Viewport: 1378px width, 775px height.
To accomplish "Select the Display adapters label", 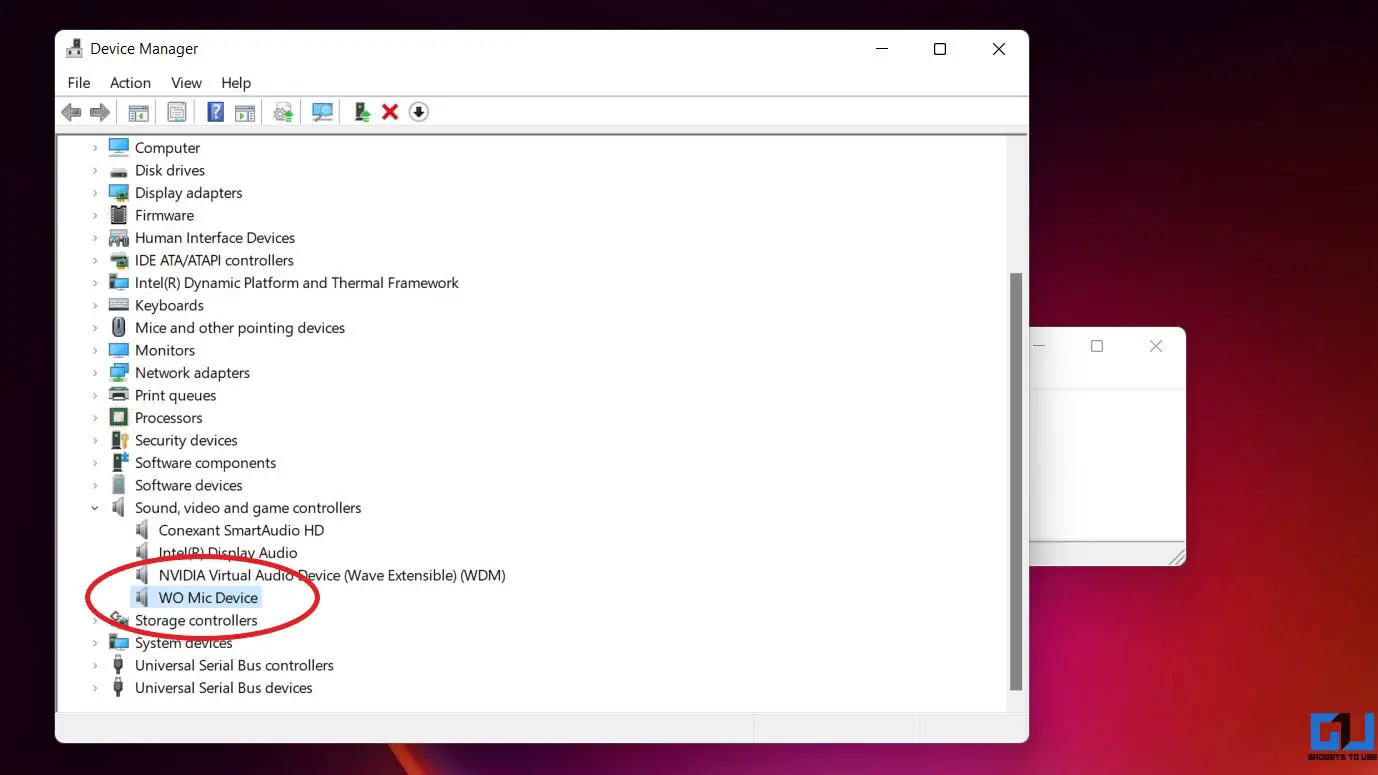I will 189,193.
